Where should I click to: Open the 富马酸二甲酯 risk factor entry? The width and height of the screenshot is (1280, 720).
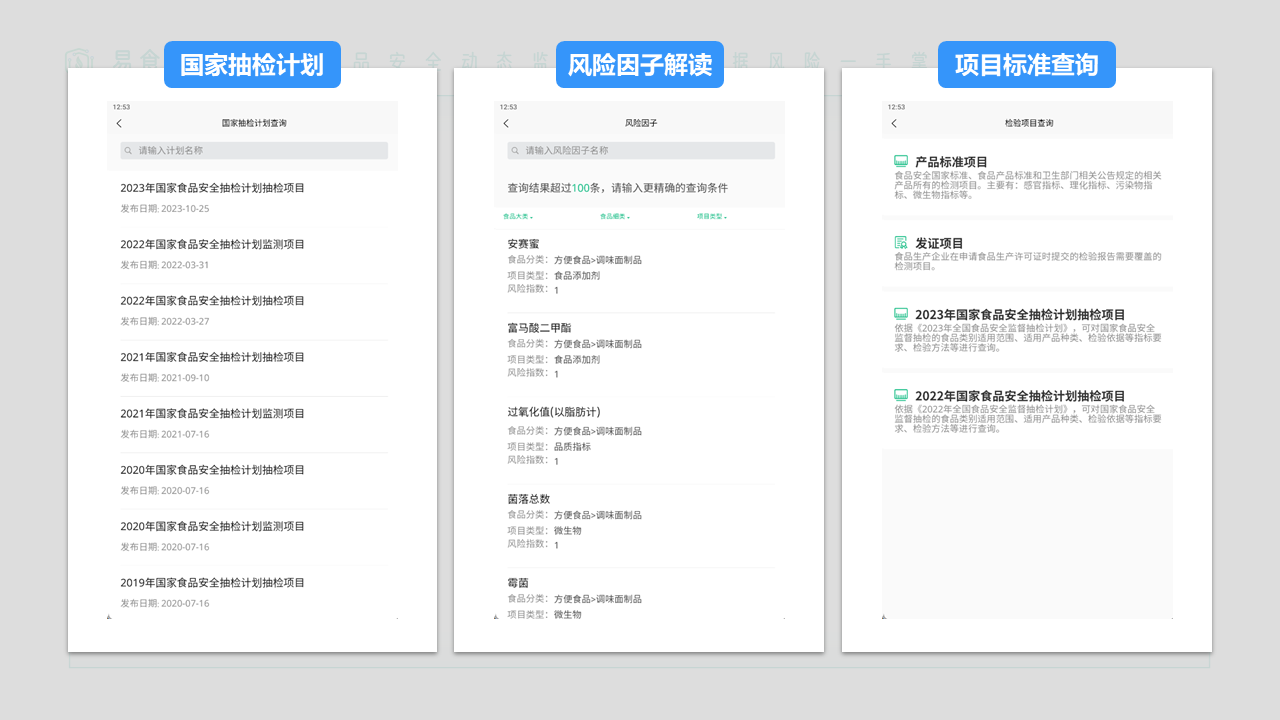click(540, 328)
